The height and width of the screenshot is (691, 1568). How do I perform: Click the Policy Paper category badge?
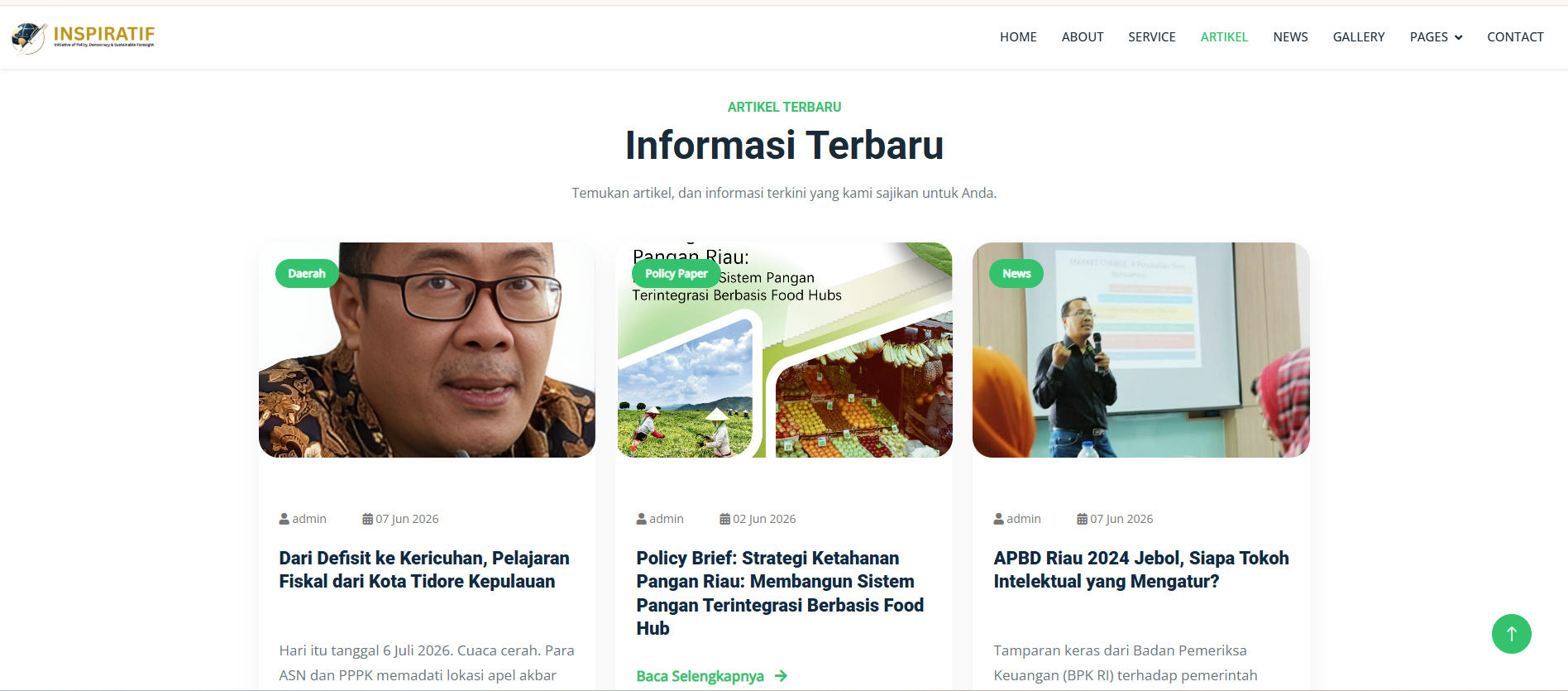(676, 273)
